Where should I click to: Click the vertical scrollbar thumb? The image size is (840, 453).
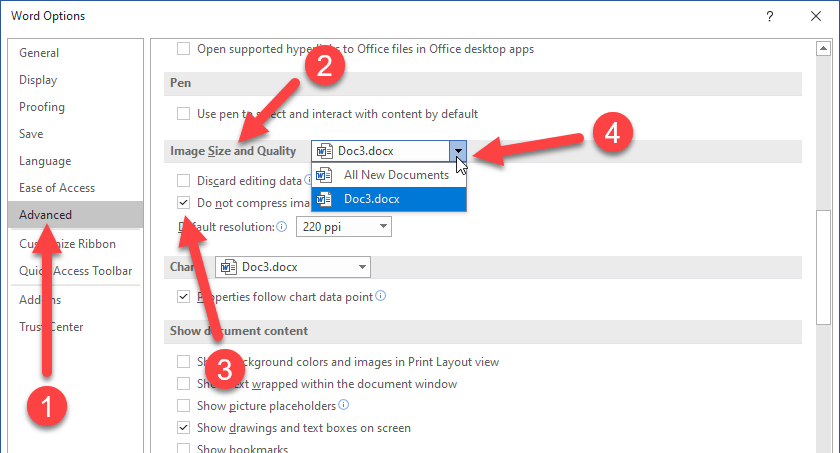tap(823, 265)
